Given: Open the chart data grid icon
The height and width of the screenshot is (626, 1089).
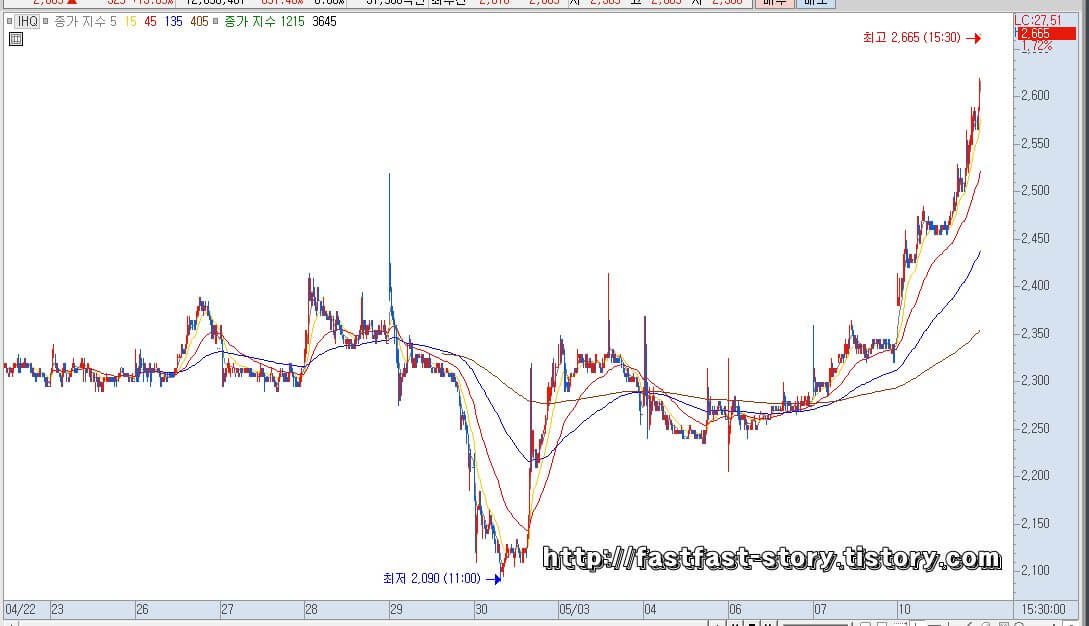Looking at the screenshot, I should [15, 40].
